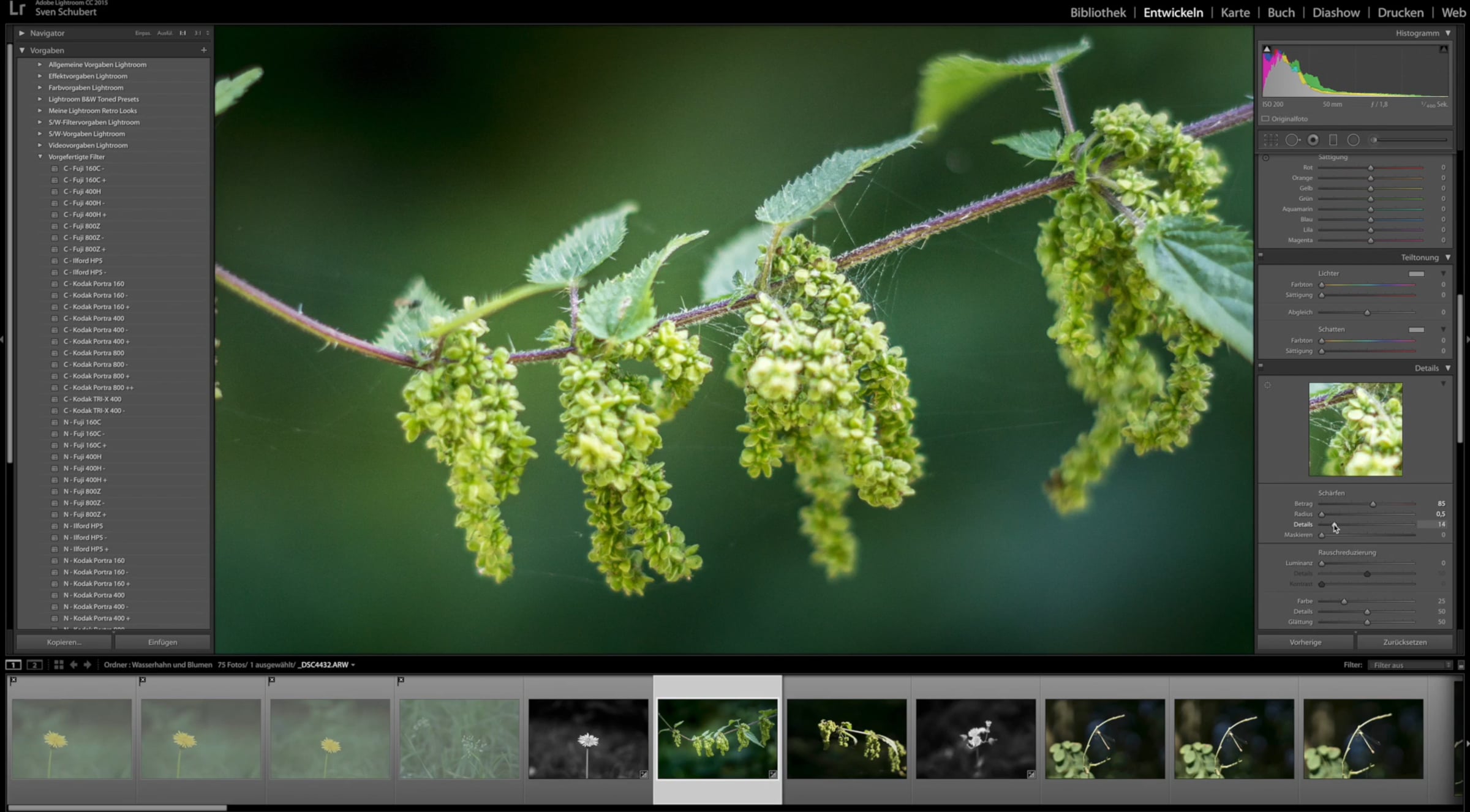
Task: Switch to the Bibliothek module
Action: [1098, 12]
